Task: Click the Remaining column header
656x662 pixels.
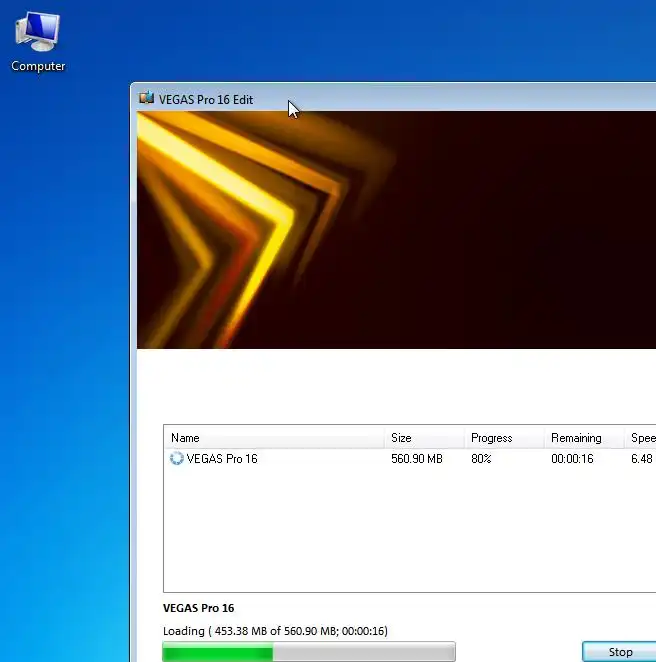Action: pyautogui.click(x=584, y=438)
